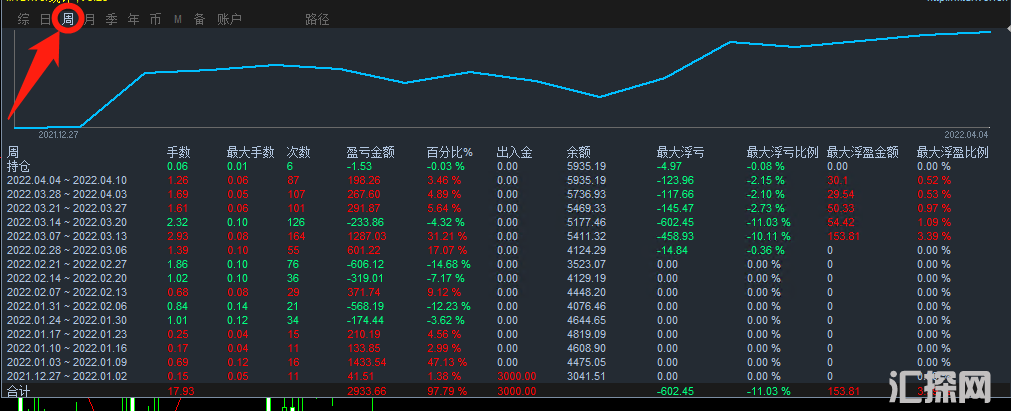1011x411 pixels.
Task: Click the 手数 column header
Action: pos(179,153)
